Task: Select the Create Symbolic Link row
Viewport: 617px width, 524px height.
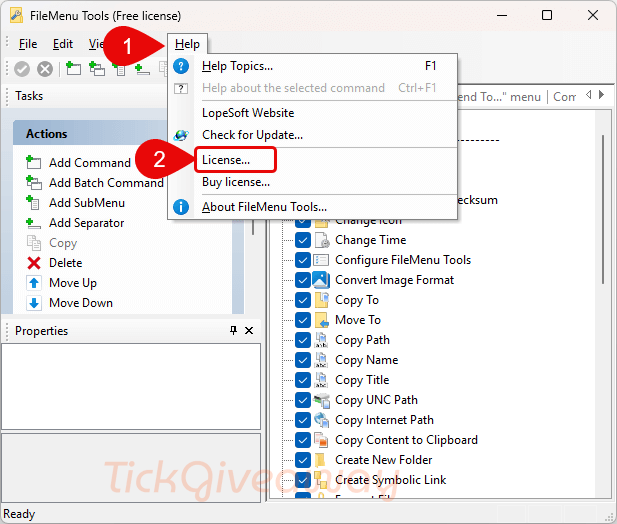Action: click(x=390, y=480)
